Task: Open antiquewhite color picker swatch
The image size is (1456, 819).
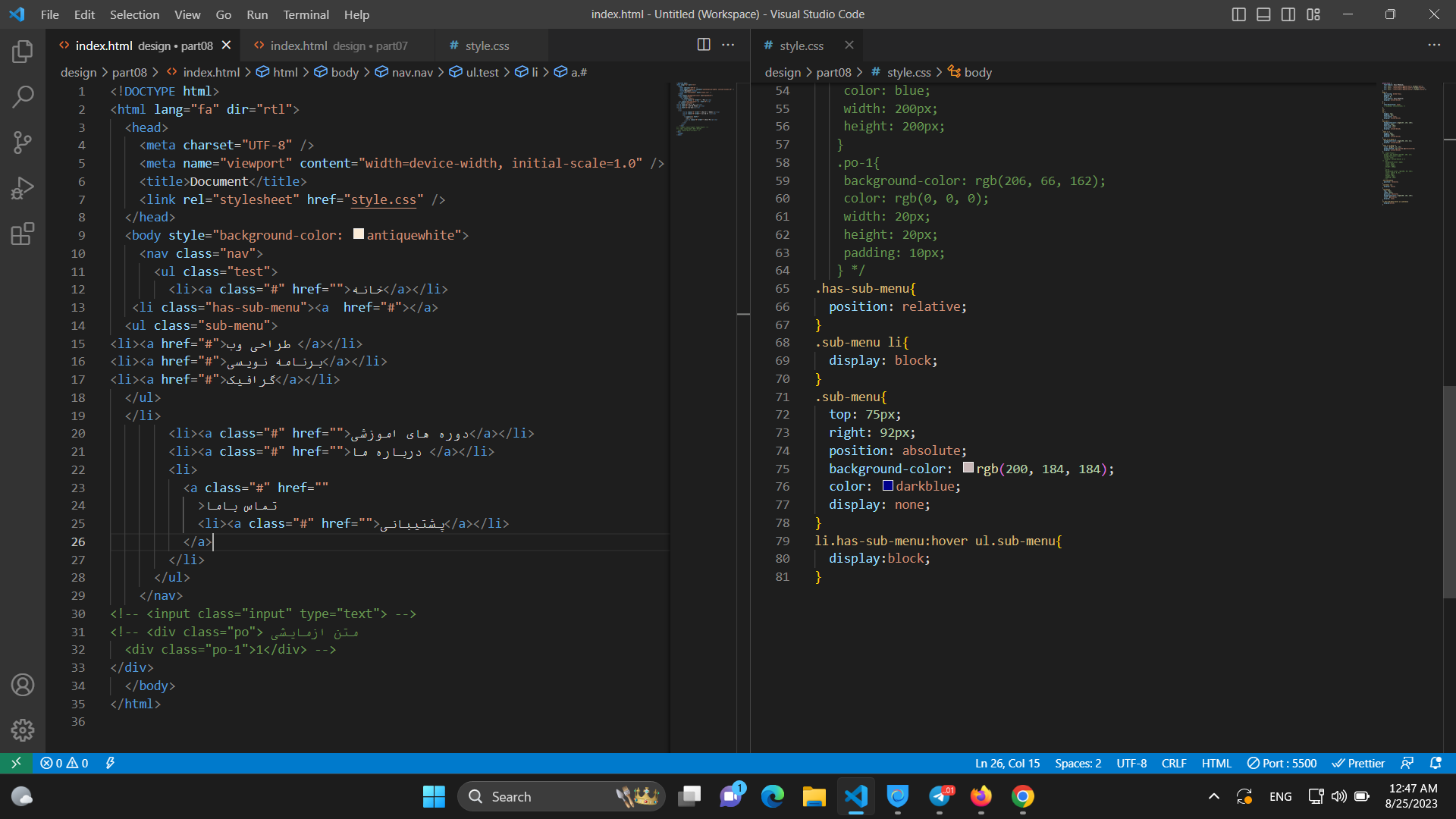Action: point(359,234)
